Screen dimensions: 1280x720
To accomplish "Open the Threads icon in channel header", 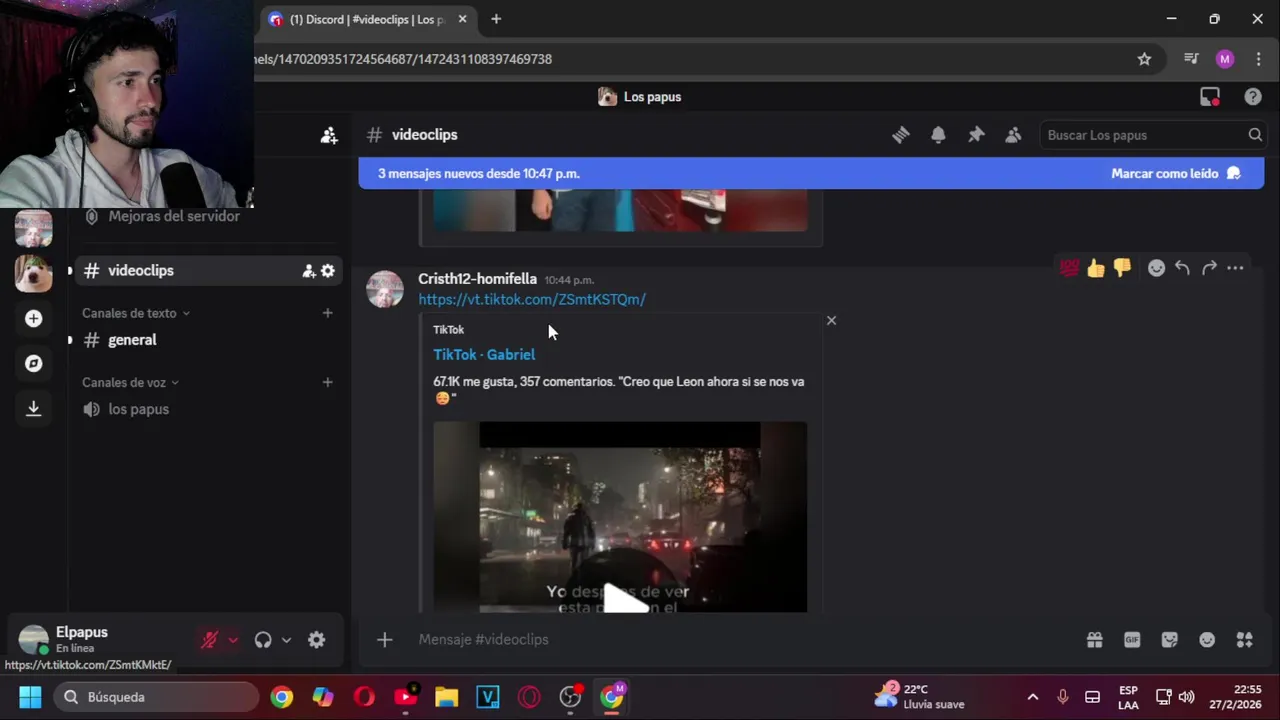I will 901,135.
